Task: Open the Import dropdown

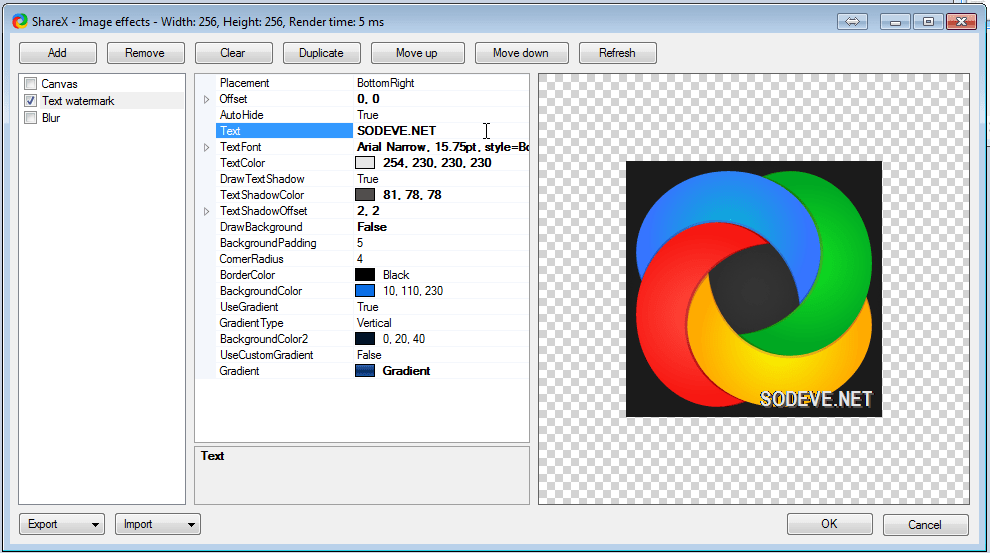Action: click(158, 524)
